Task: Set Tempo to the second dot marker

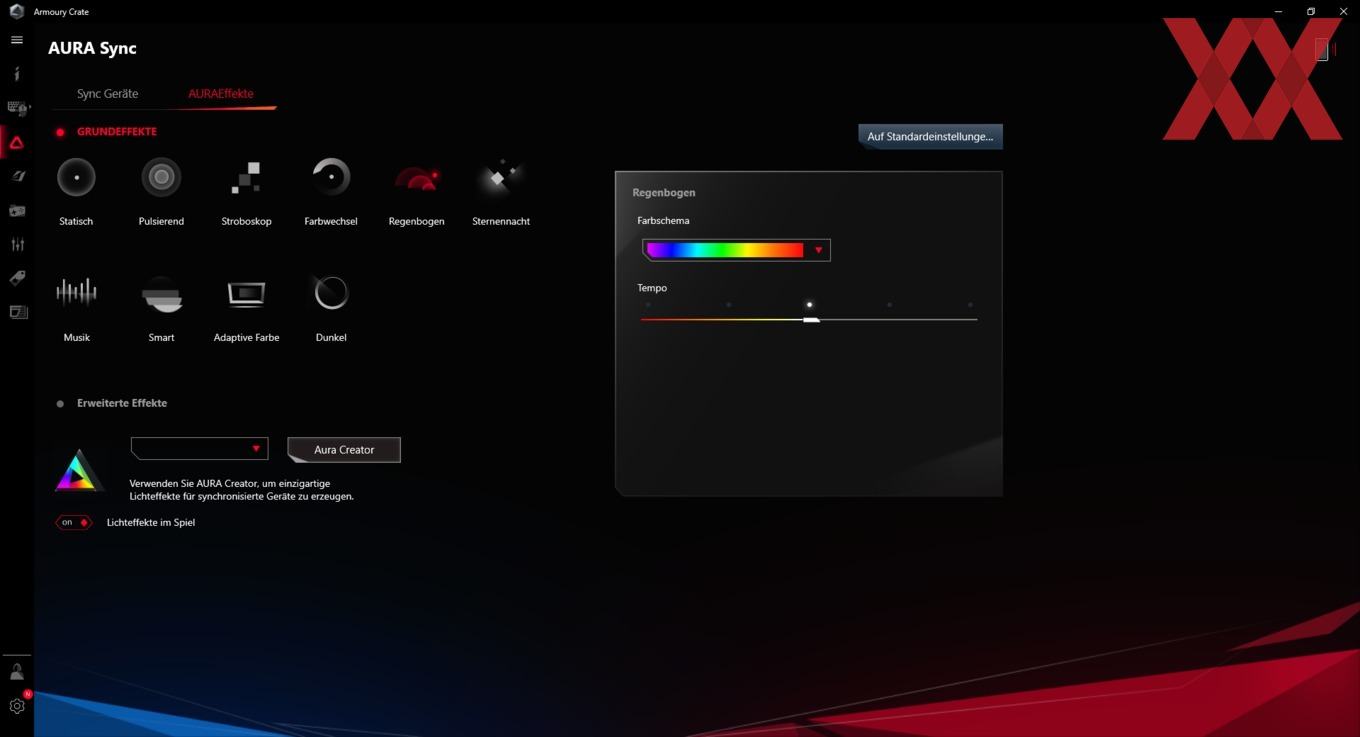Action: tap(728, 305)
